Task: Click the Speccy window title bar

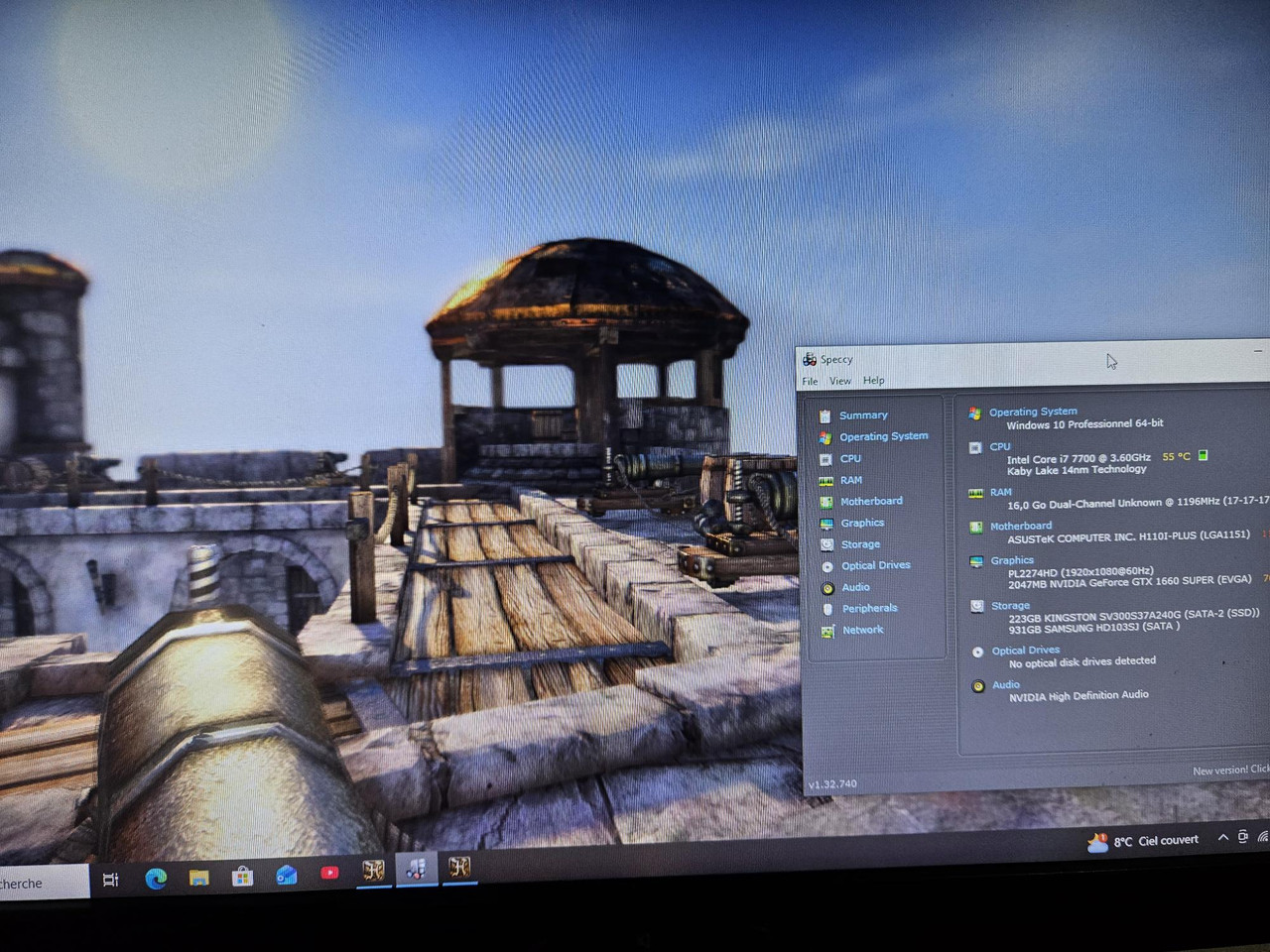Action: click(x=1032, y=359)
